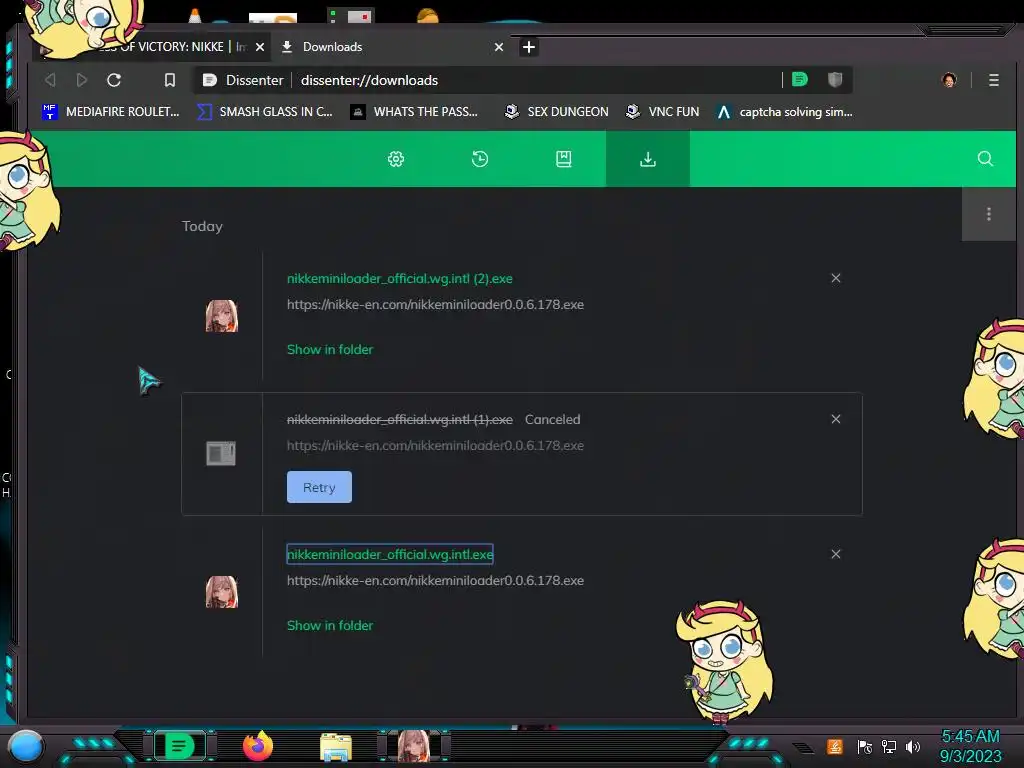Remove the canceled download from list

point(836,419)
